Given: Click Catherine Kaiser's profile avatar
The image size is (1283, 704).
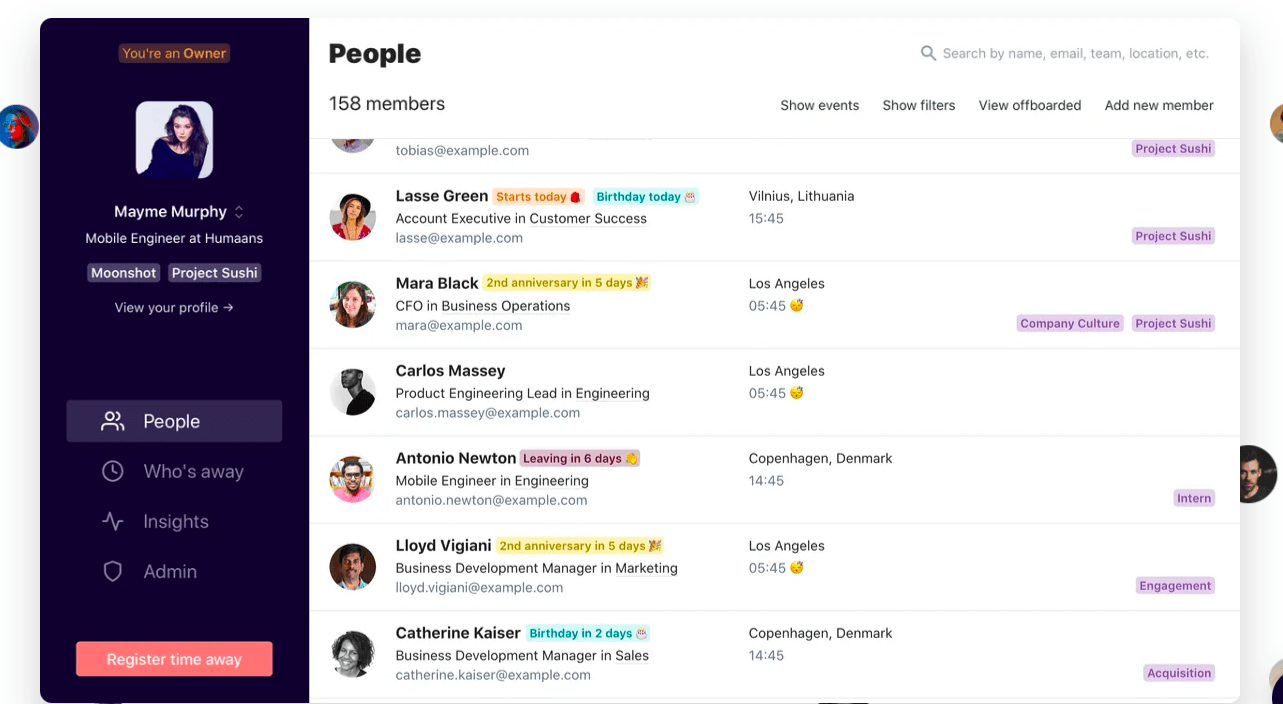Looking at the screenshot, I should point(352,654).
